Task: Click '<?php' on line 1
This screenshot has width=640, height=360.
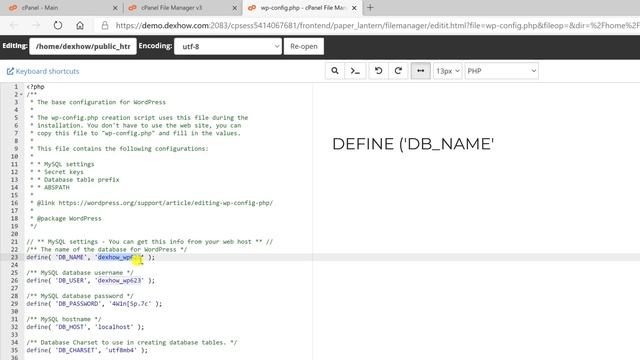Action: coord(36,87)
